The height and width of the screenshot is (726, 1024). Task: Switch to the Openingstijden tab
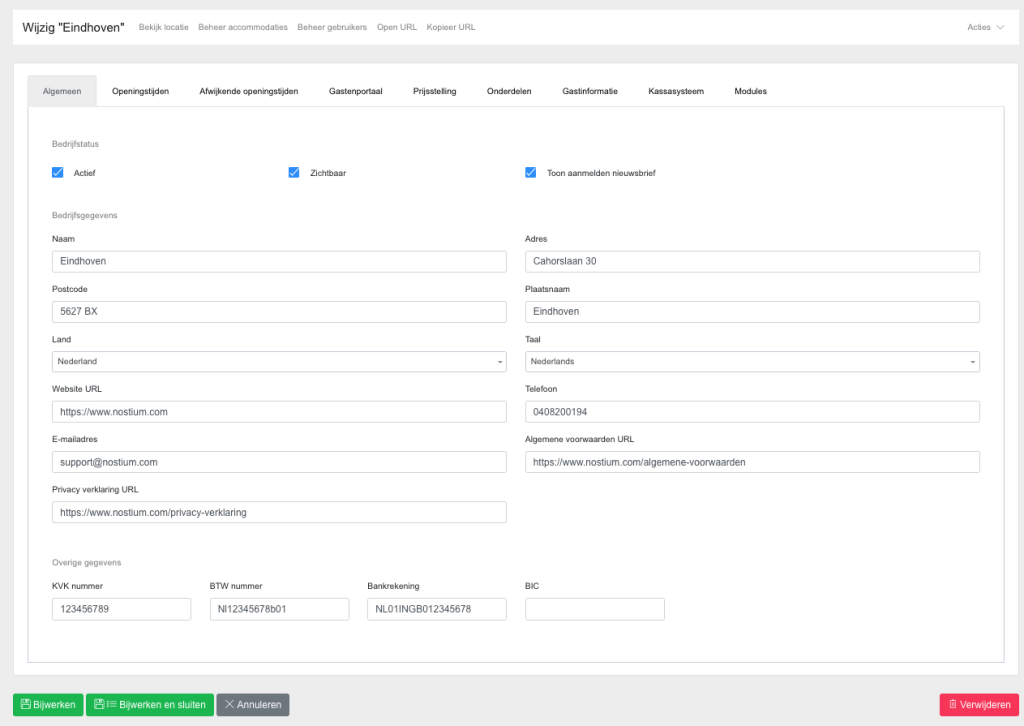click(140, 91)
